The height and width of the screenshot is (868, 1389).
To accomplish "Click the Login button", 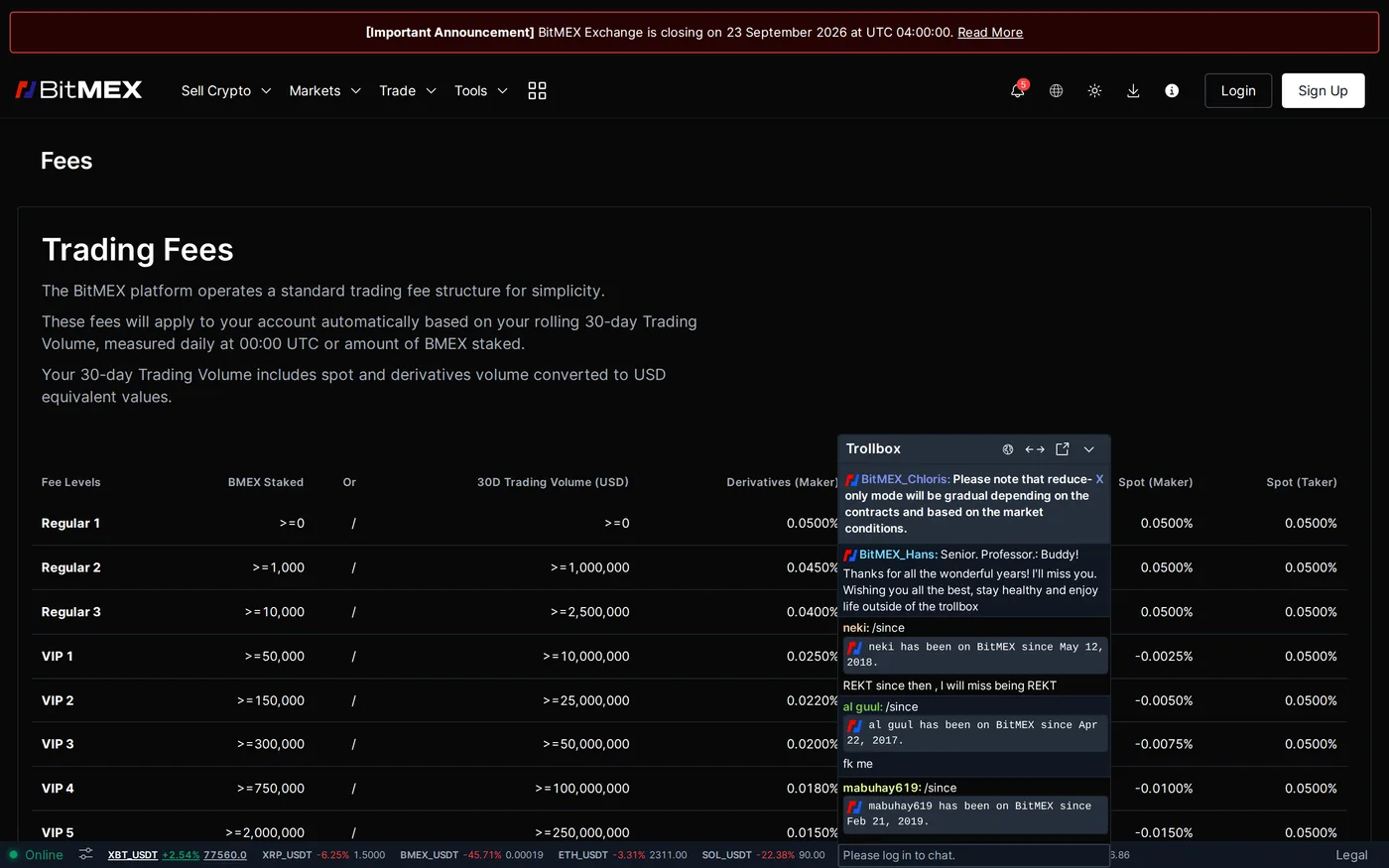I will pos(1238,90).
